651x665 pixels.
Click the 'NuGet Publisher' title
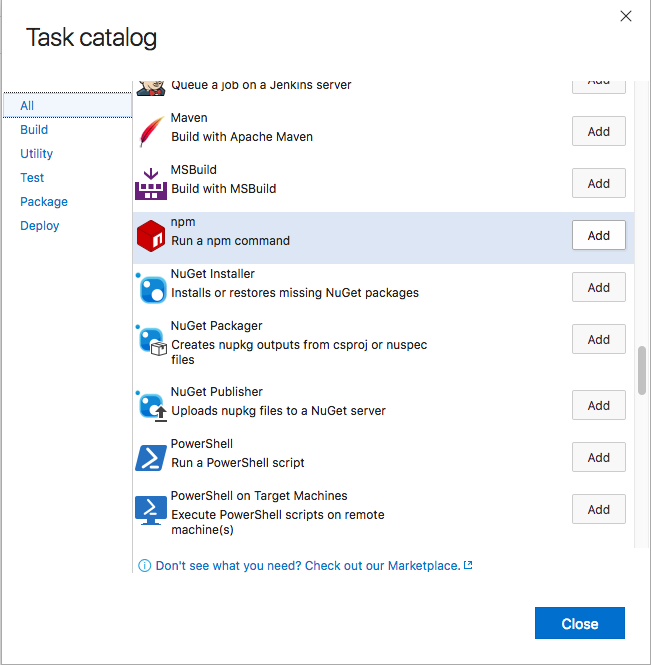pyautogui.click(x=217, y=392)
